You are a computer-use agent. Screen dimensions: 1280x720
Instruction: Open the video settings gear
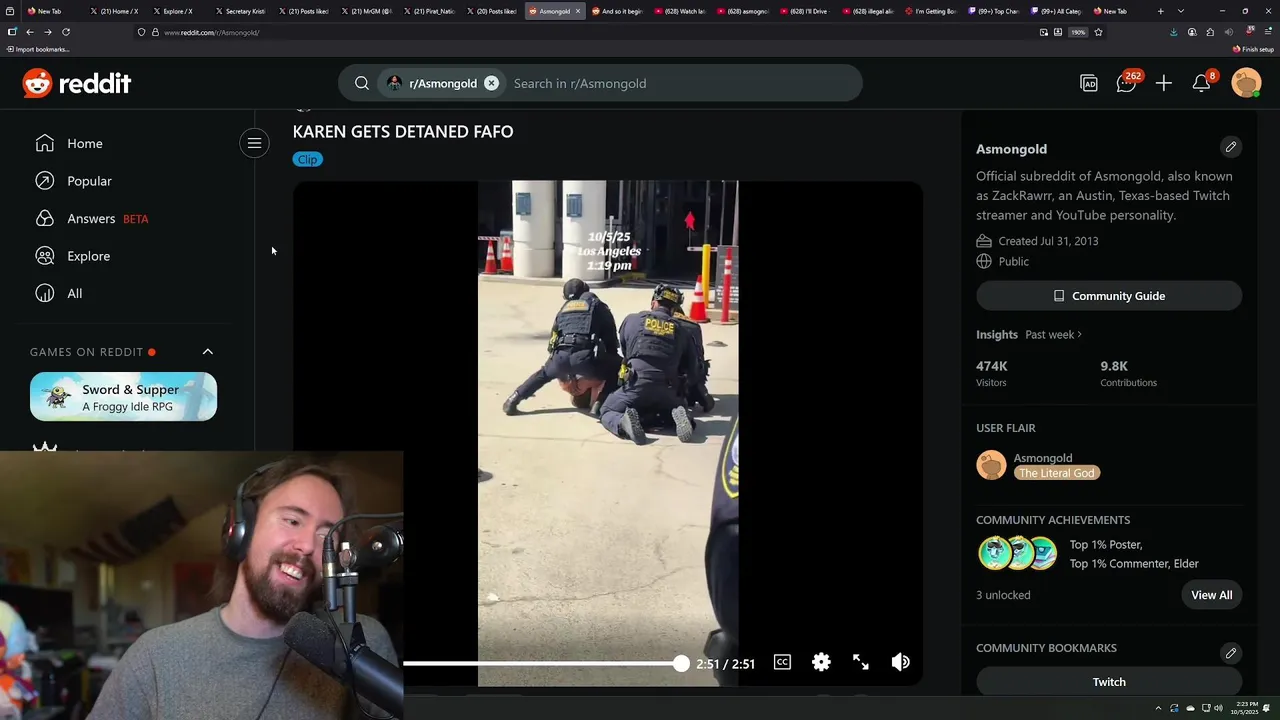[x=821, y=662]
